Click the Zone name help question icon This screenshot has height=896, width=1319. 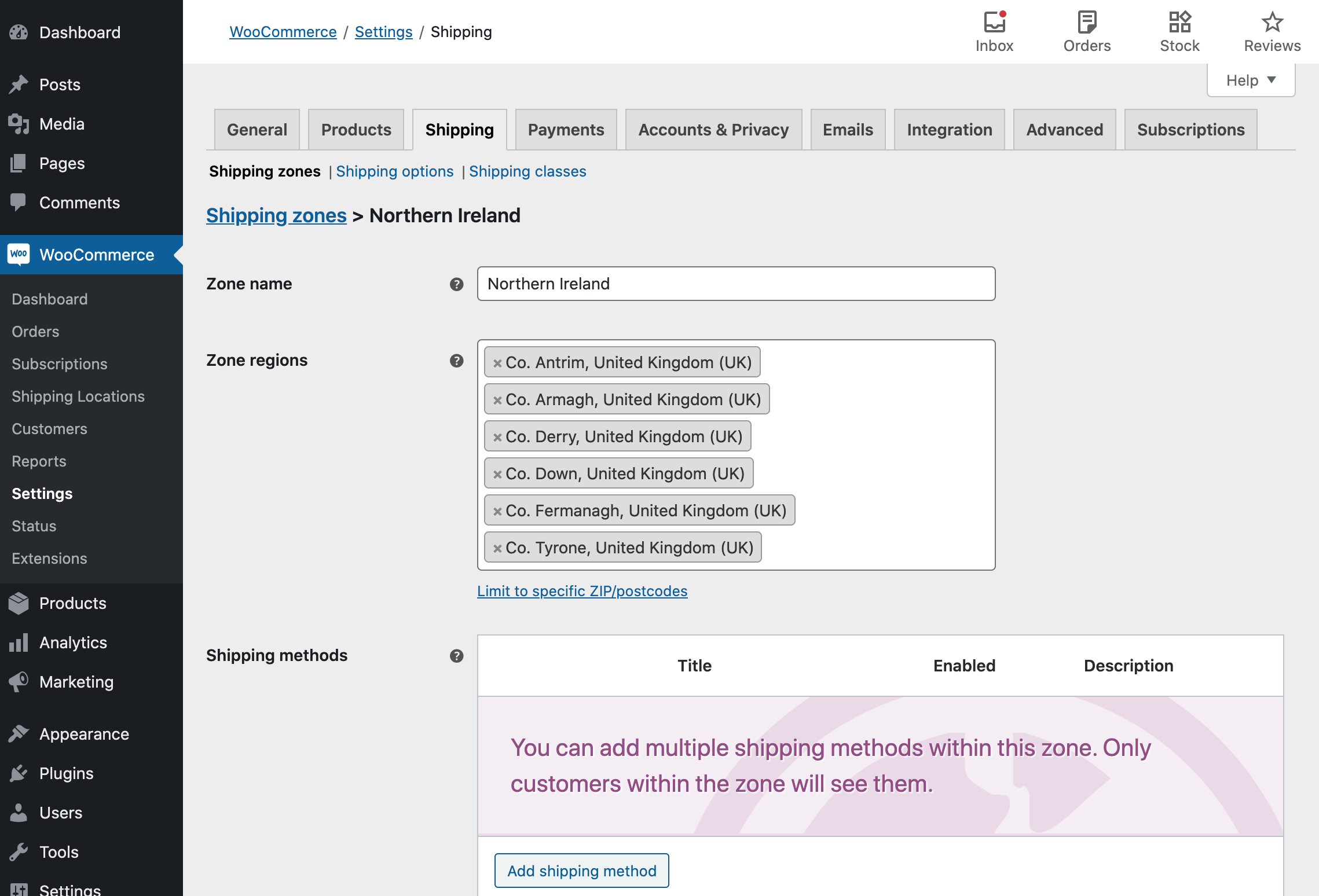(x=457, y=284)
